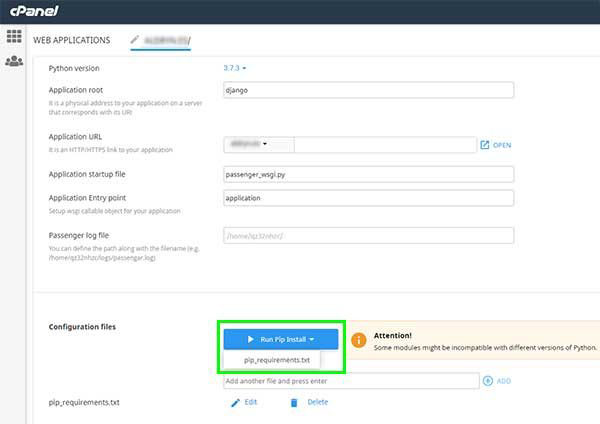
Task: Open the apps grid icon in sidebar
Action: (14, 37)
